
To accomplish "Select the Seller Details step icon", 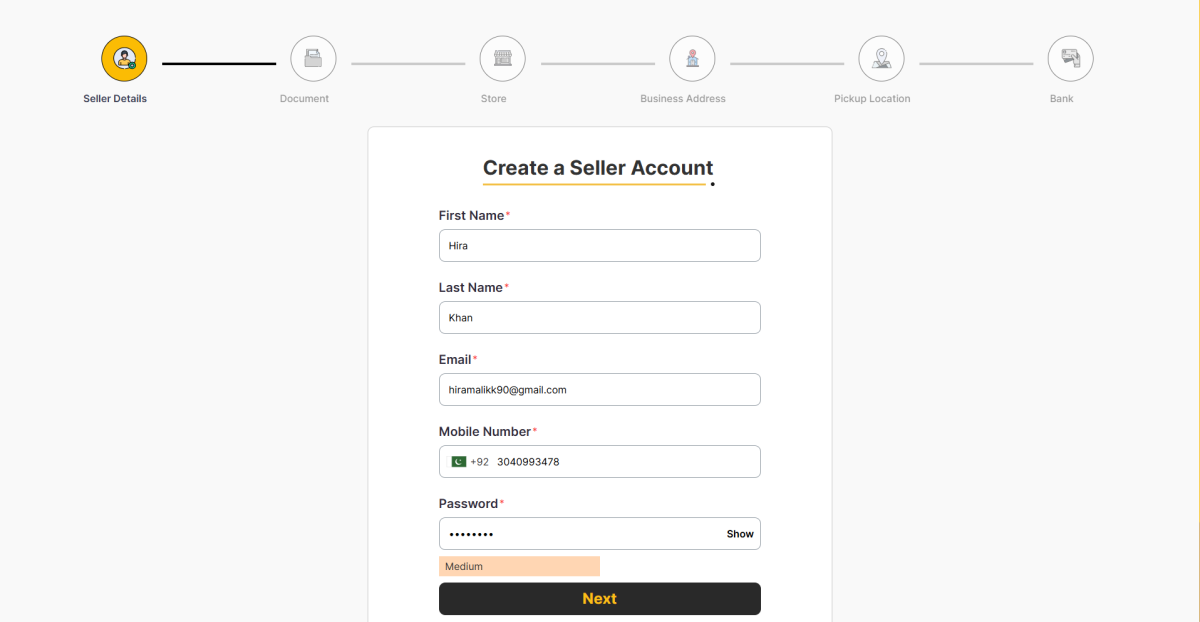I will [x=124, y=59].
